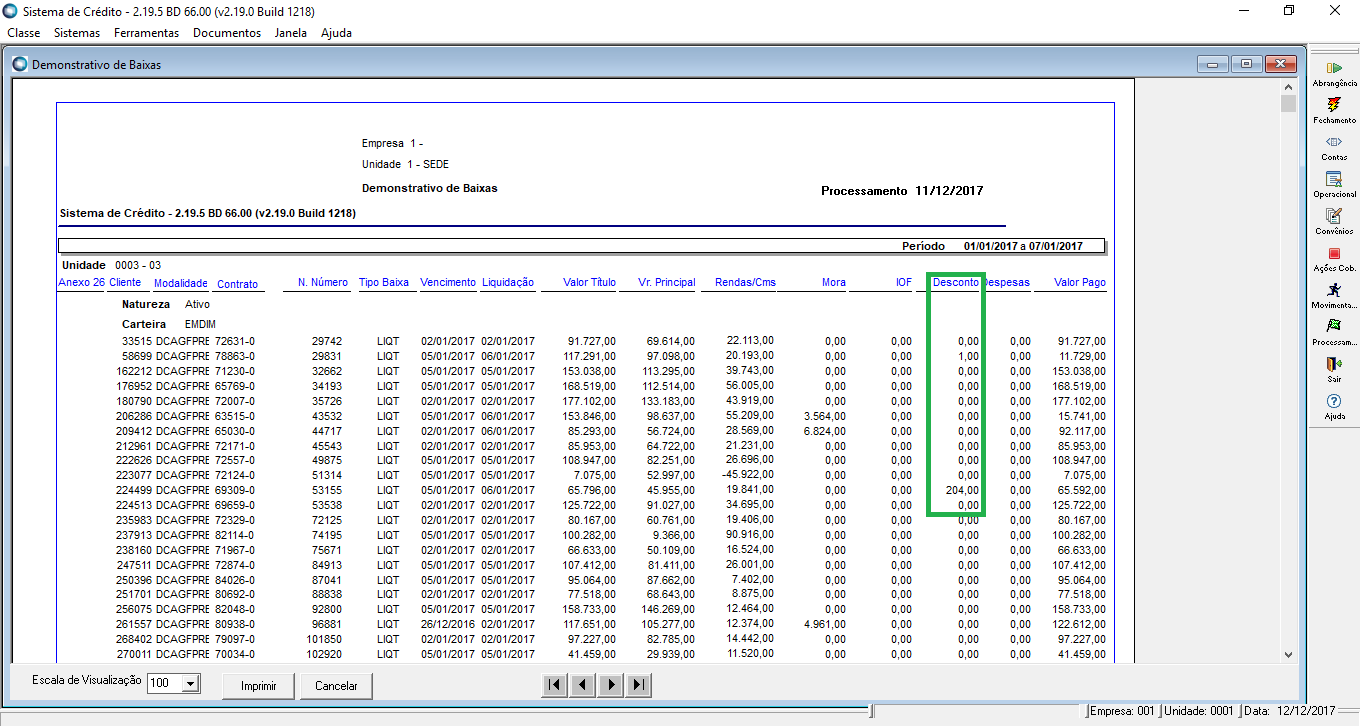Click the Cancelar button
The width and height of the screenshot is (1360, 726).
coord(336,686)
